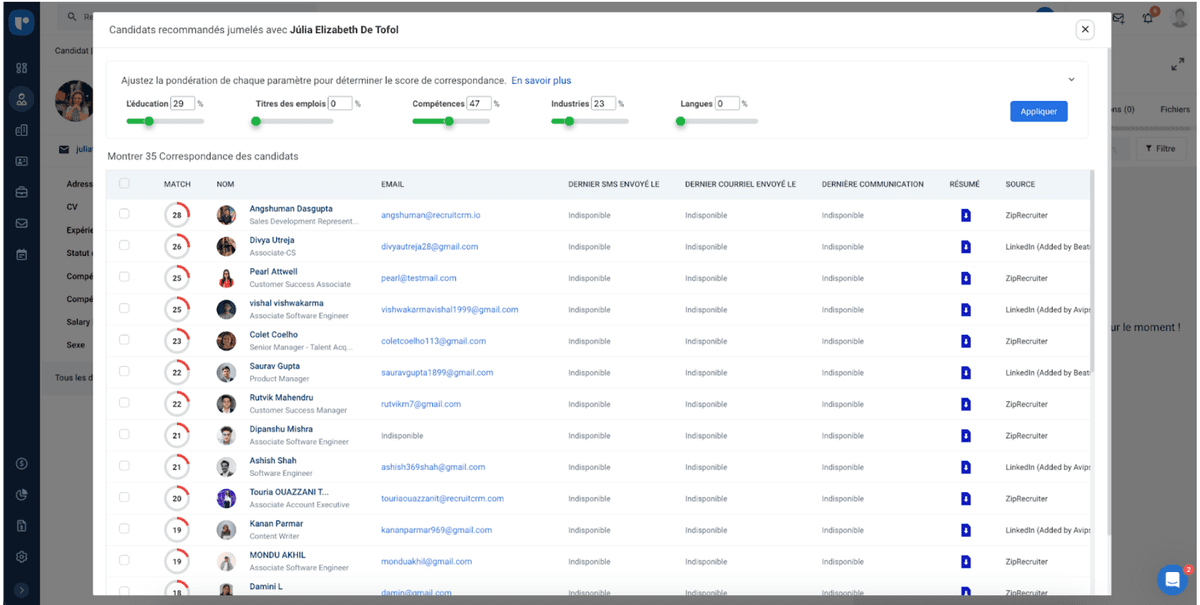Open the chat widget bubble

click(x=1171, y=579)
